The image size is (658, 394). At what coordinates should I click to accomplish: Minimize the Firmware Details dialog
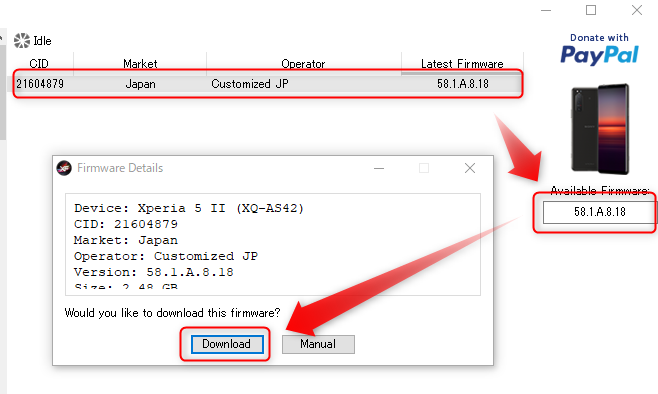click(379, 168)
